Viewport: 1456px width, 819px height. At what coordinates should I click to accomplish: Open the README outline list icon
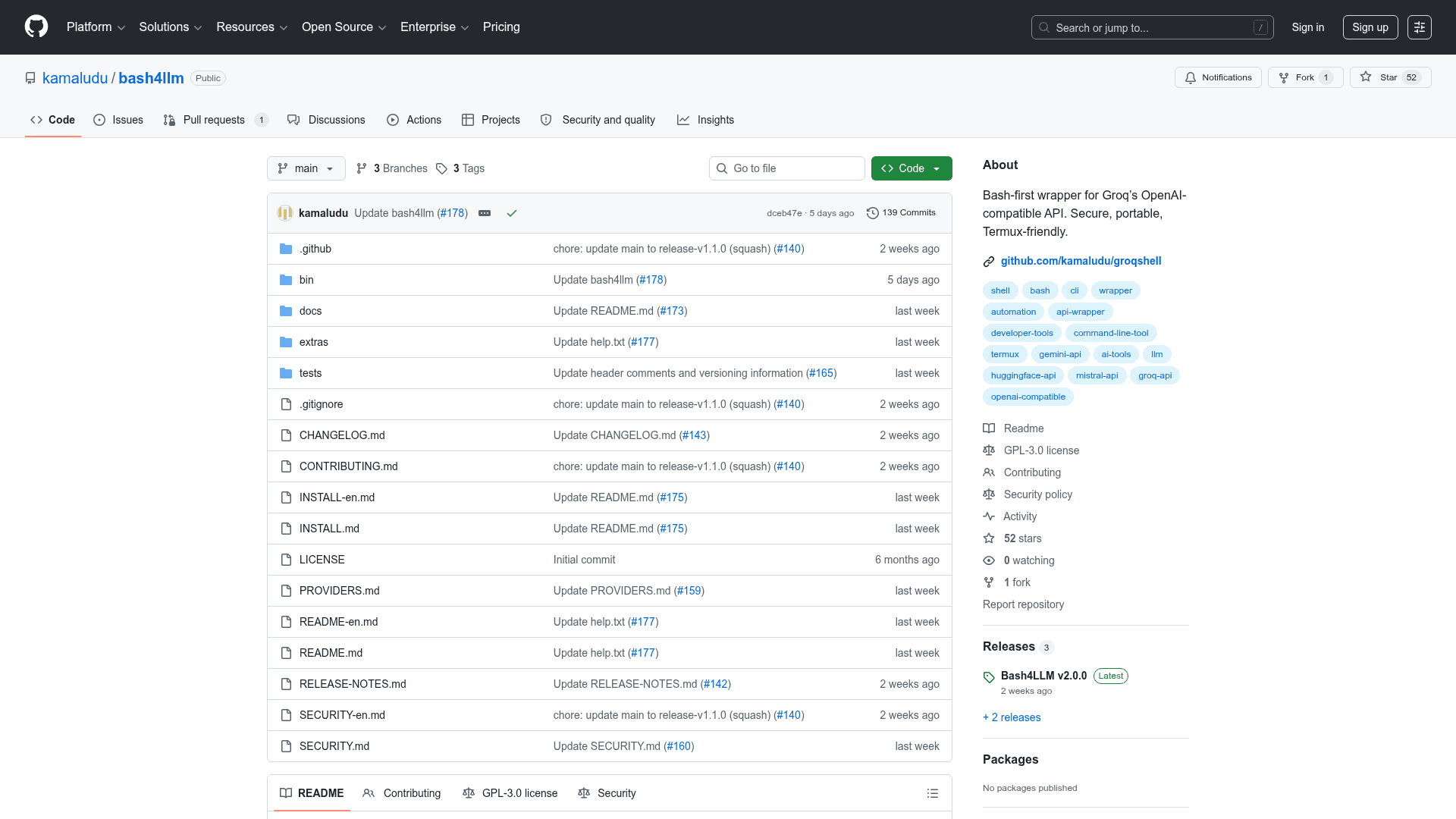pos(933,793)
